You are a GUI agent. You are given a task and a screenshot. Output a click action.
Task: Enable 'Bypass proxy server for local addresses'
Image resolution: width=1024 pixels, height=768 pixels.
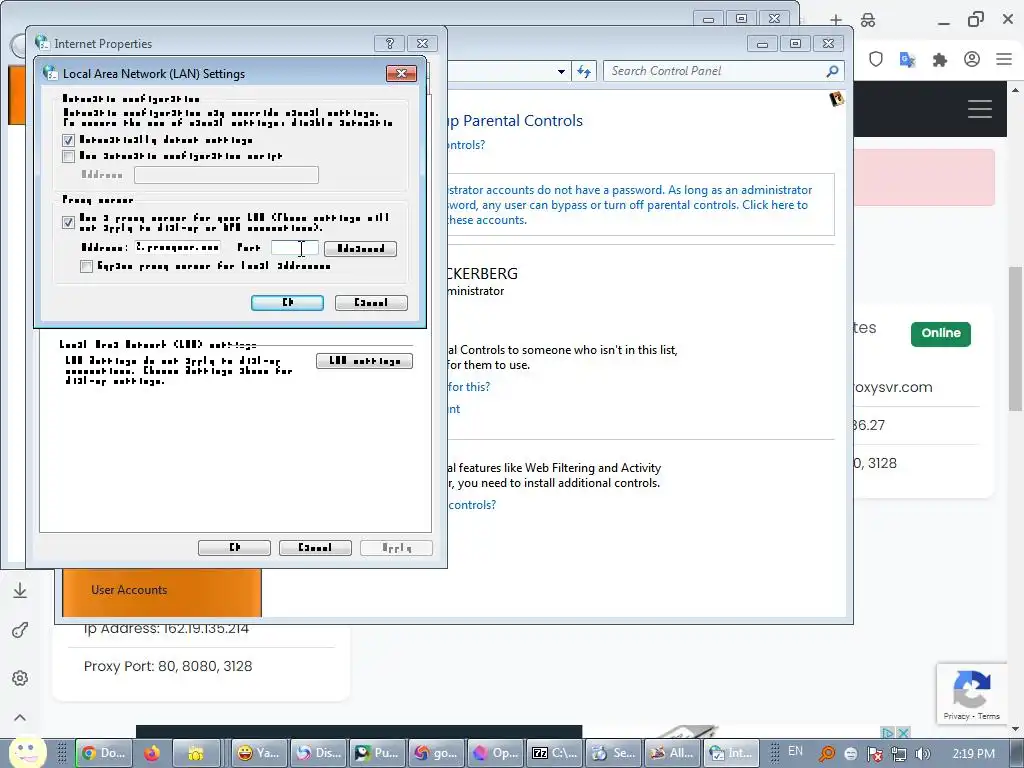[86, 266]
